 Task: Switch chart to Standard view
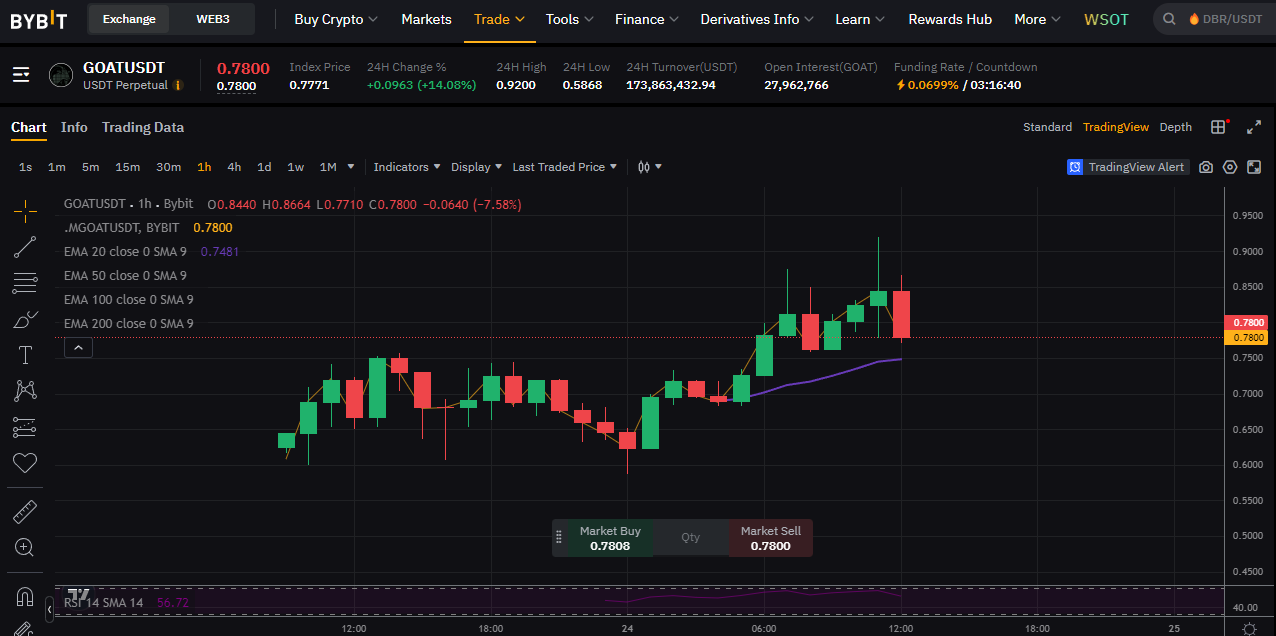(1047, 127)
